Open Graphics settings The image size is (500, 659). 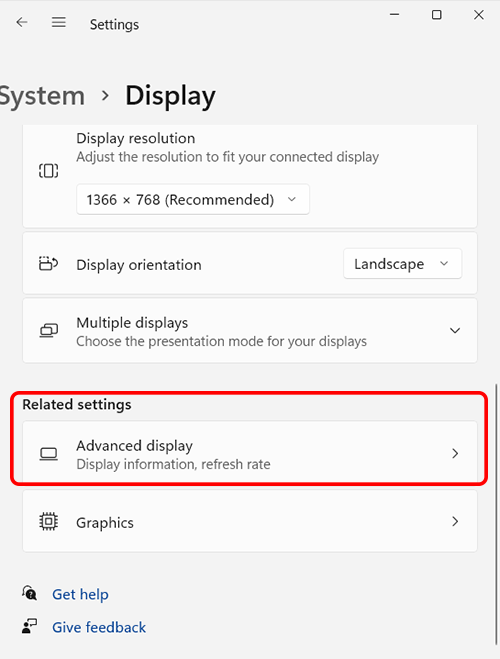(x=250, y=521)
